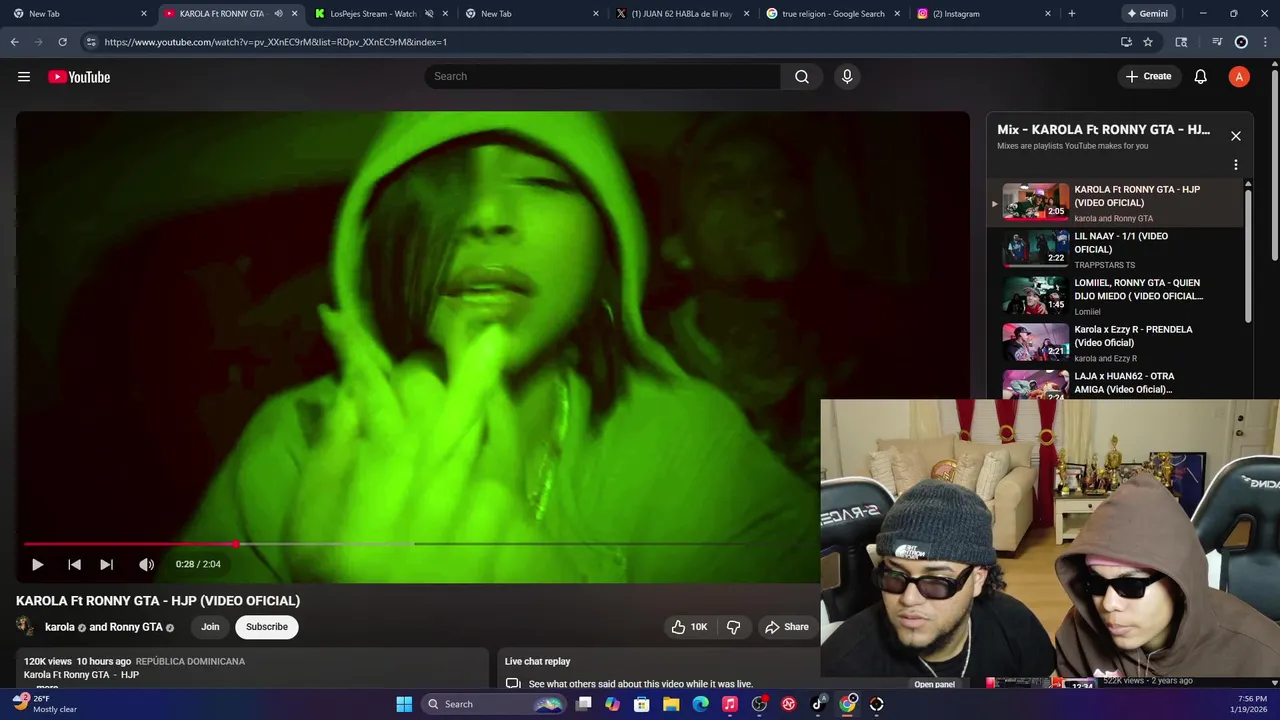The width and height of the screenshot is (1280, 720).
Task: Share the video
Action: [x=786, y=627]
